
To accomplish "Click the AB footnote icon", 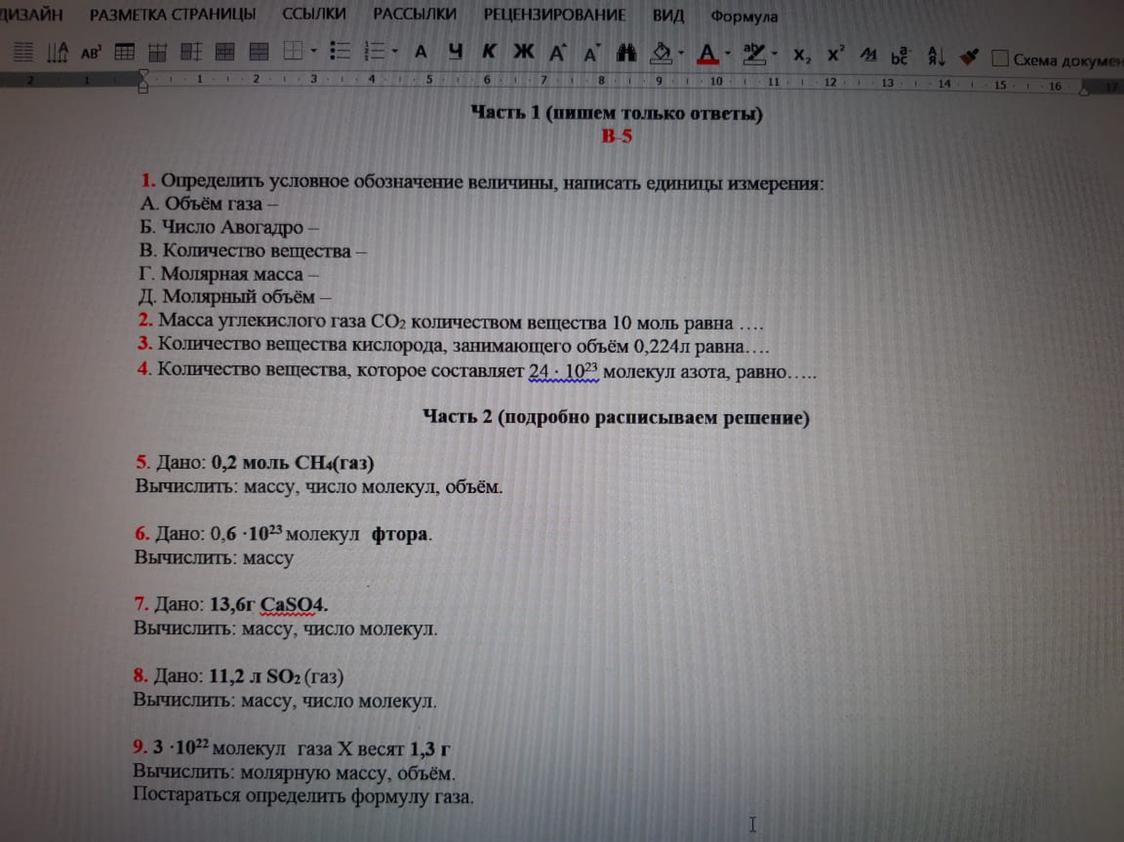I will 91,52.
